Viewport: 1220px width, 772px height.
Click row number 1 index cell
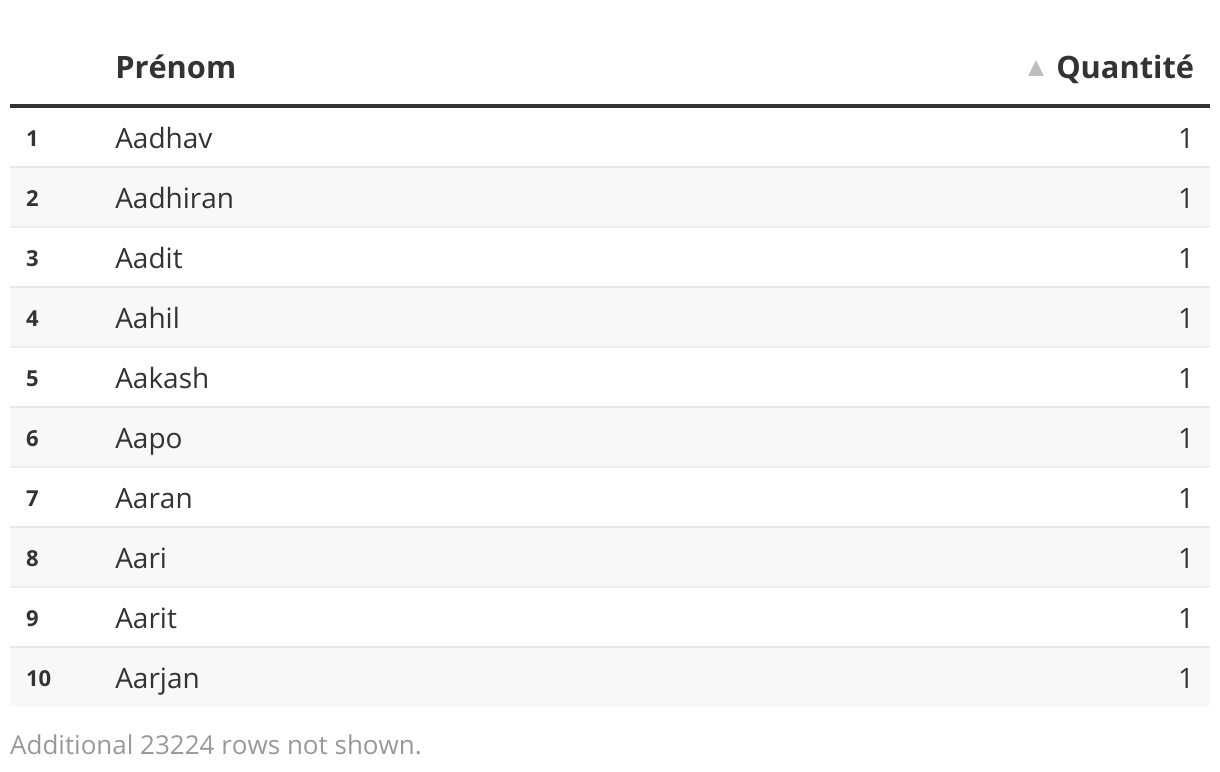tap(32, 138)
